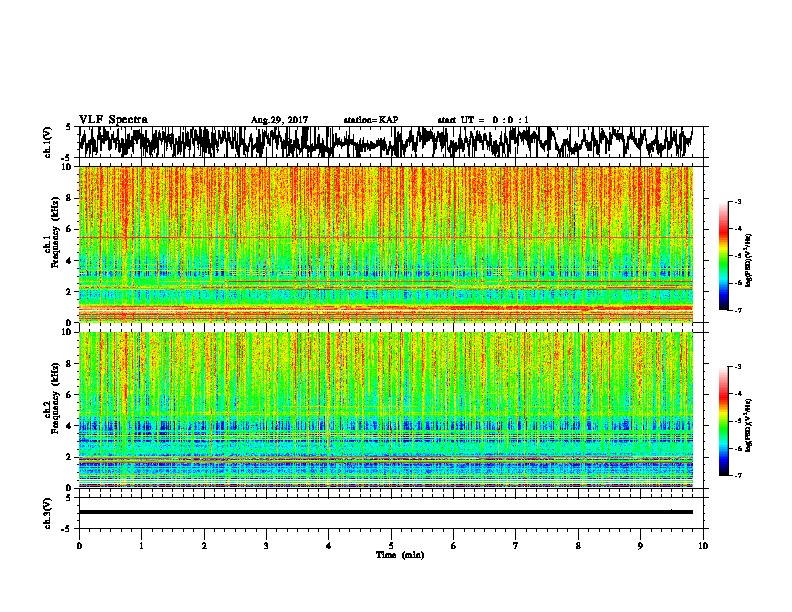Click time axis tick label "0"
The width and height of the screenshot is (792, 612).
coord(79,546)
